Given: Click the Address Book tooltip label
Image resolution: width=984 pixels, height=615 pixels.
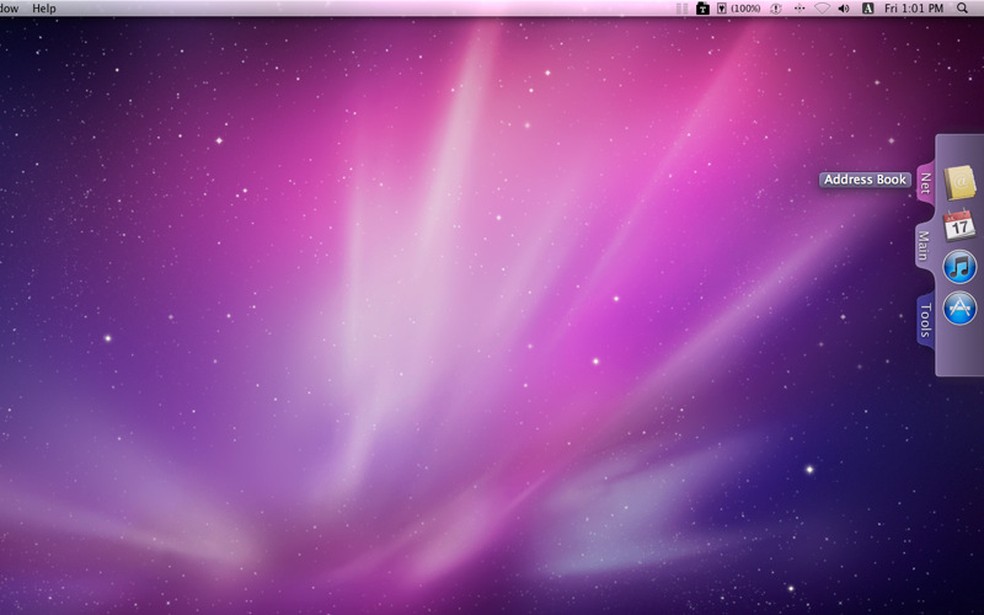Looking at the screenshot, I should point(864,180).
